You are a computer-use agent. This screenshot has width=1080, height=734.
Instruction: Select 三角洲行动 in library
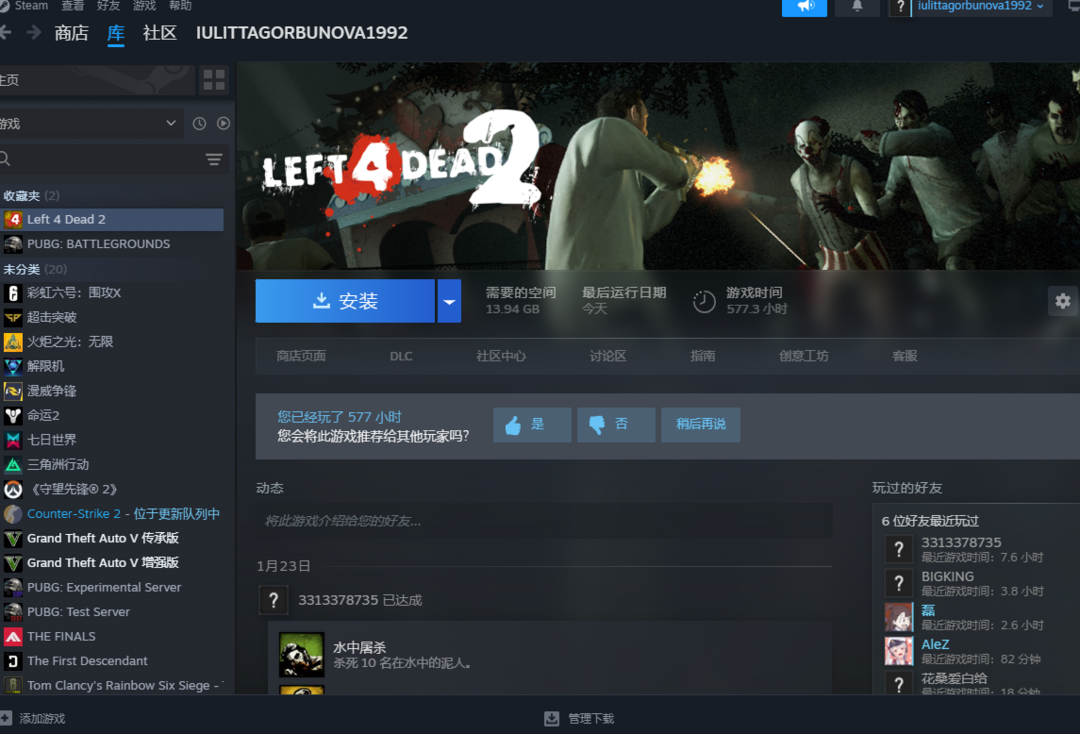(x=112, y=465)
